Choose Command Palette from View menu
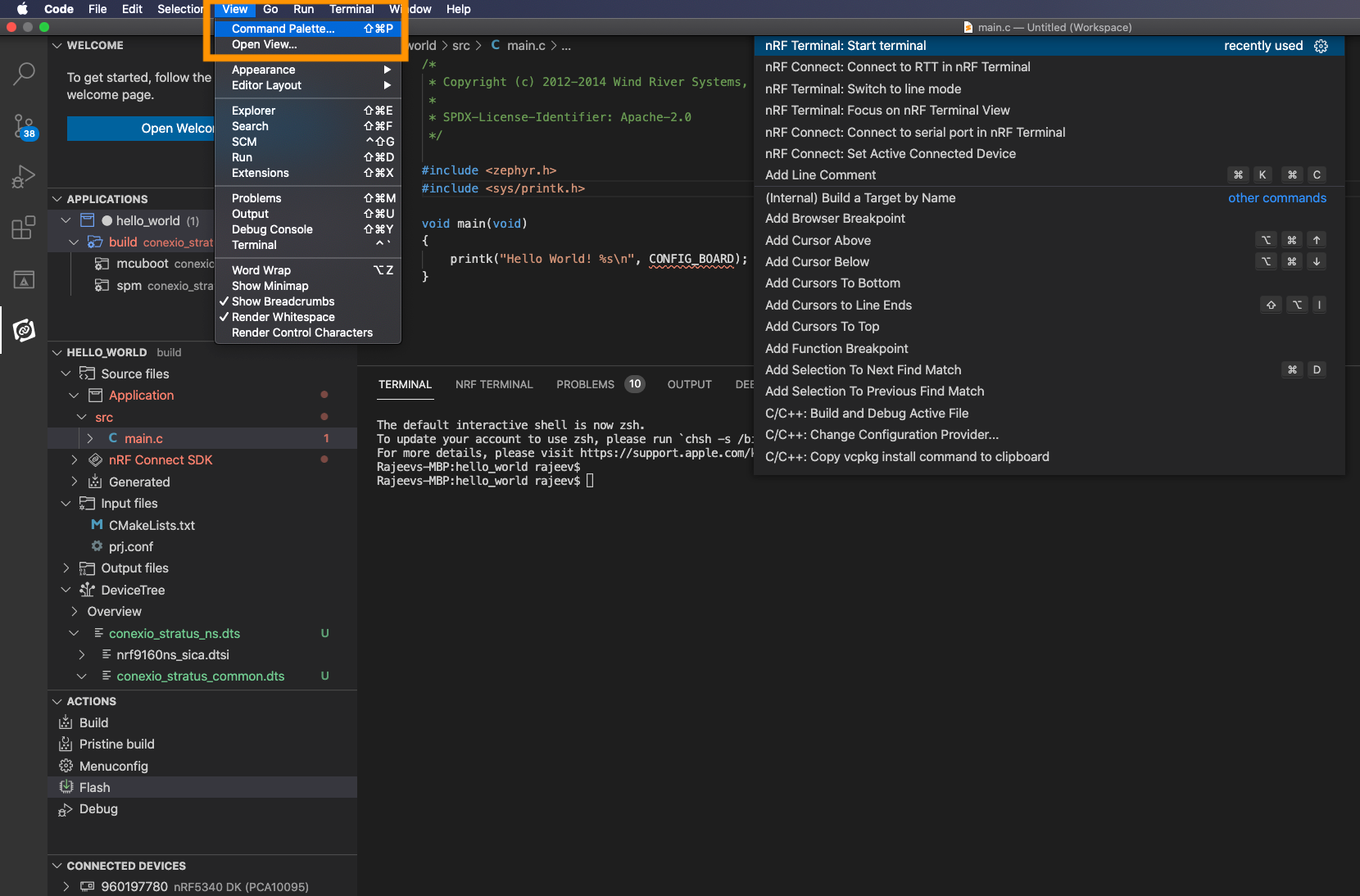The height and width of the screenshot is (896, 1360). click(283, 29)
